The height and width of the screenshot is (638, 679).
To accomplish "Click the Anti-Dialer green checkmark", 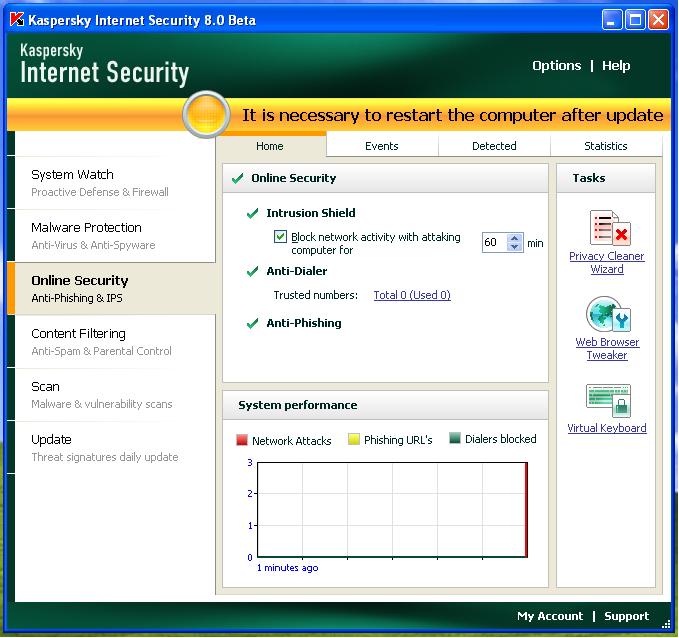I will pyautogui.click(x=252, y=271).
